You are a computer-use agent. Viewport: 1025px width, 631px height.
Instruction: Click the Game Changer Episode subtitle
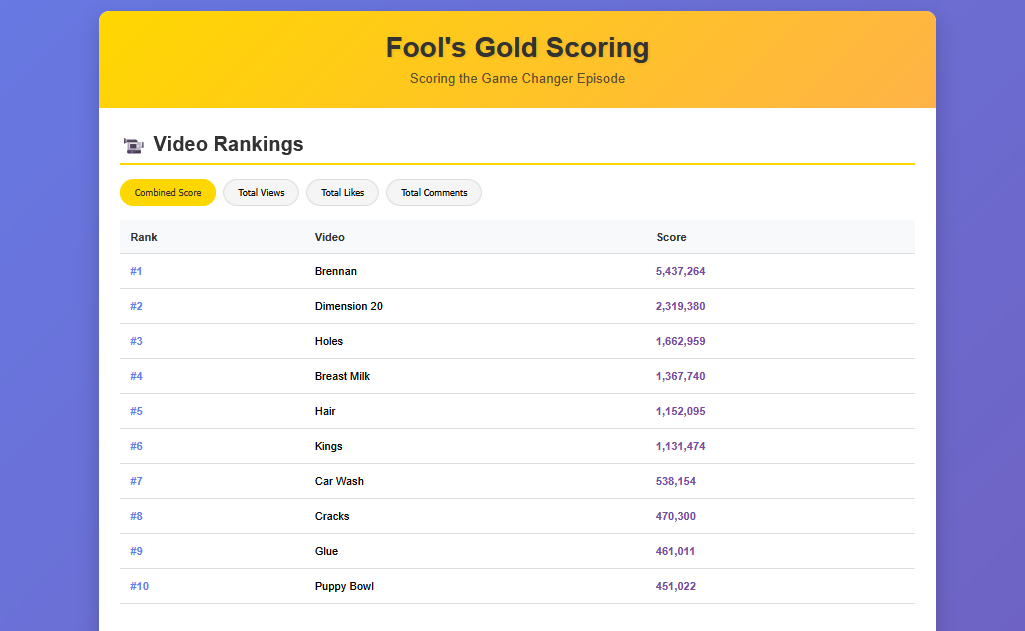517,78
